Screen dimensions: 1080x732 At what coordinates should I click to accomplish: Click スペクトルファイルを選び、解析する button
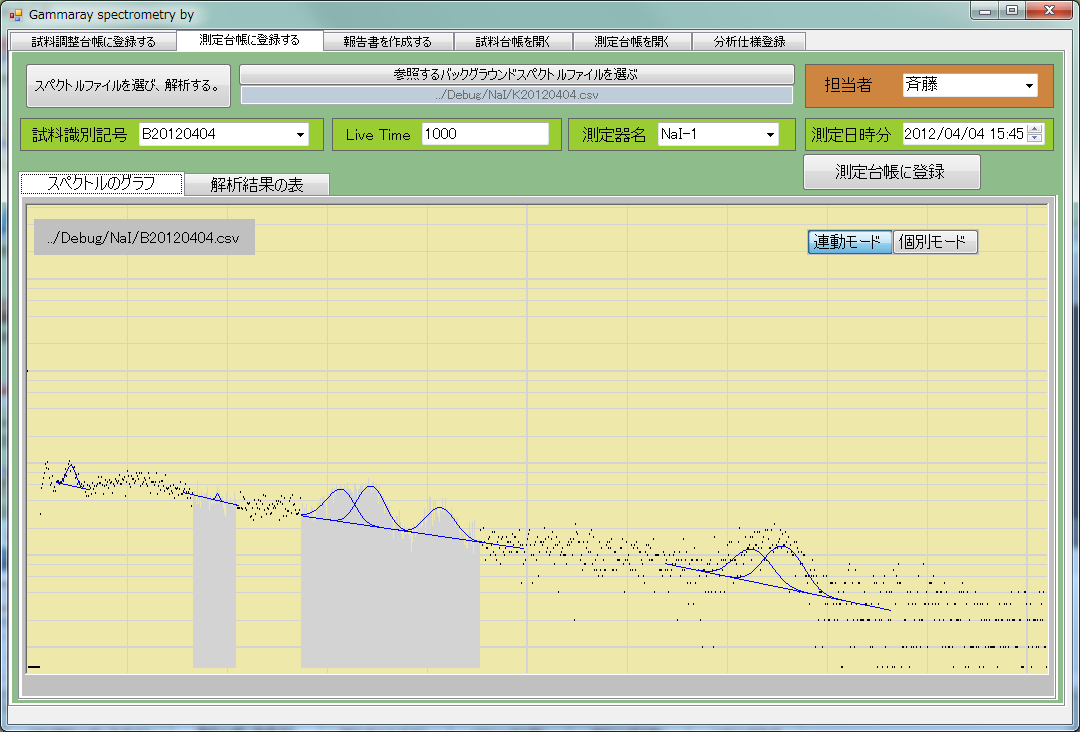click(x=128, y=86)
